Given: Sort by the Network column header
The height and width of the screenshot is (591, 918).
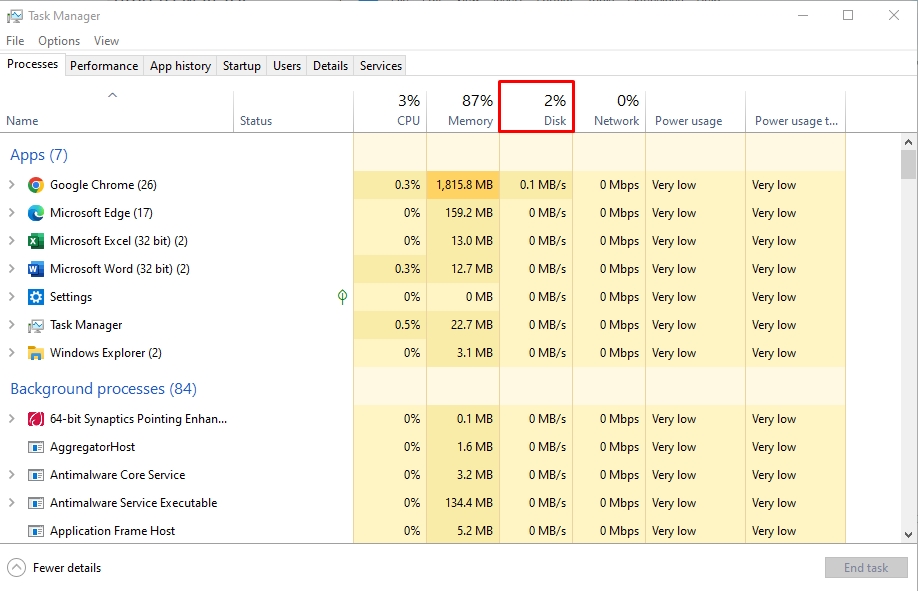Looking at the screenshot, I should click(609, 111).
